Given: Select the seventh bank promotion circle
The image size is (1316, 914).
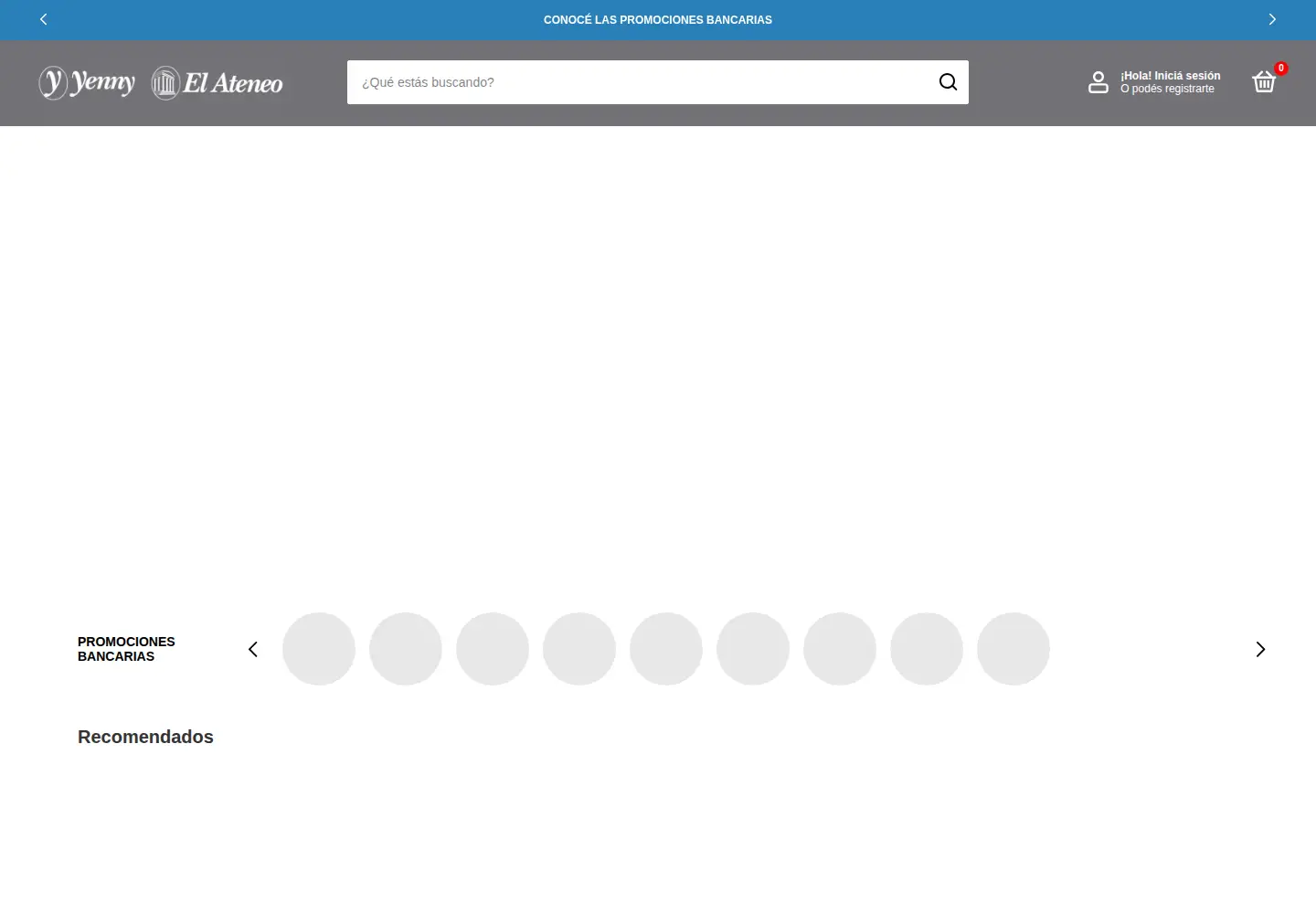Looking at the screenshot, I should [840, 649].
